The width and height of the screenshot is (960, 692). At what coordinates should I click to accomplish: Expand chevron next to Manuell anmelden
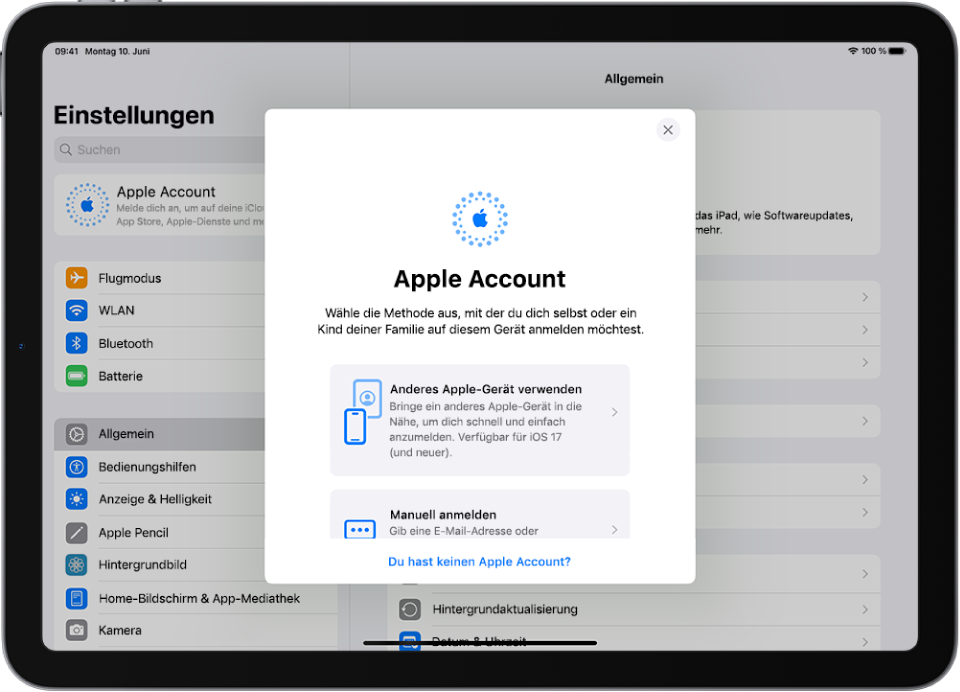(615, 530)
